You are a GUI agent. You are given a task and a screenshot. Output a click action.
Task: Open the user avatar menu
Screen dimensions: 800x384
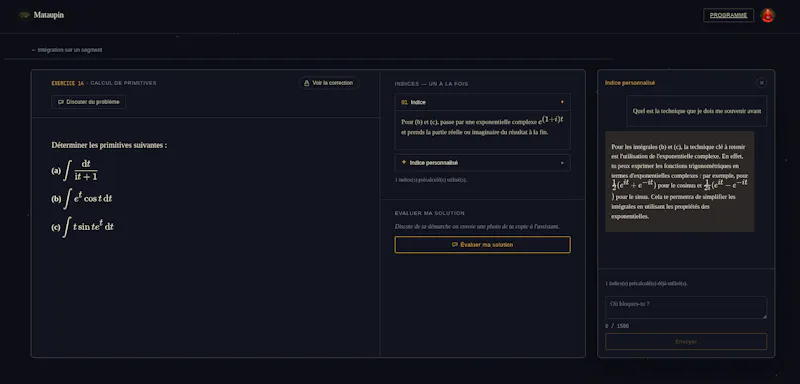[x=767, y=15]
